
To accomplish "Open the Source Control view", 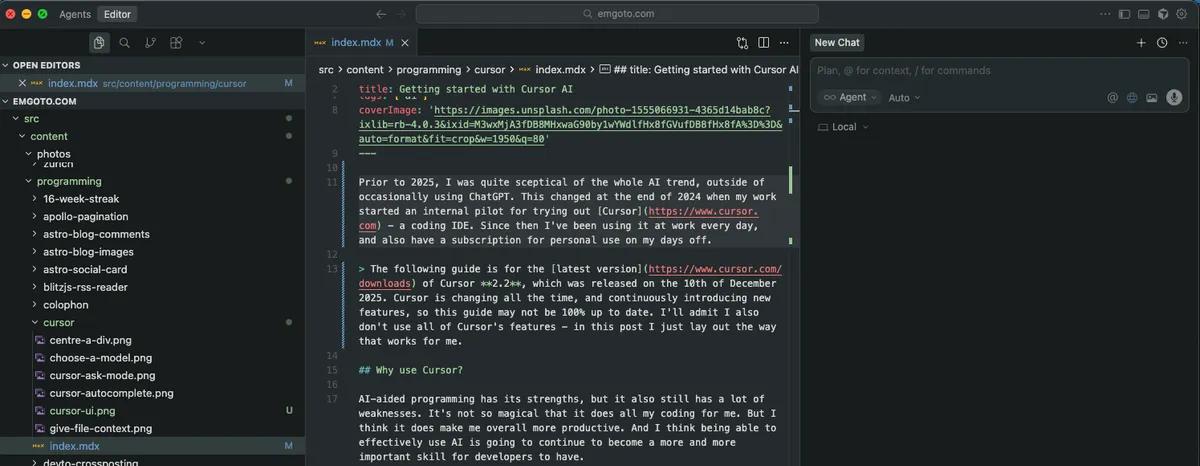I will pos(150,43).
